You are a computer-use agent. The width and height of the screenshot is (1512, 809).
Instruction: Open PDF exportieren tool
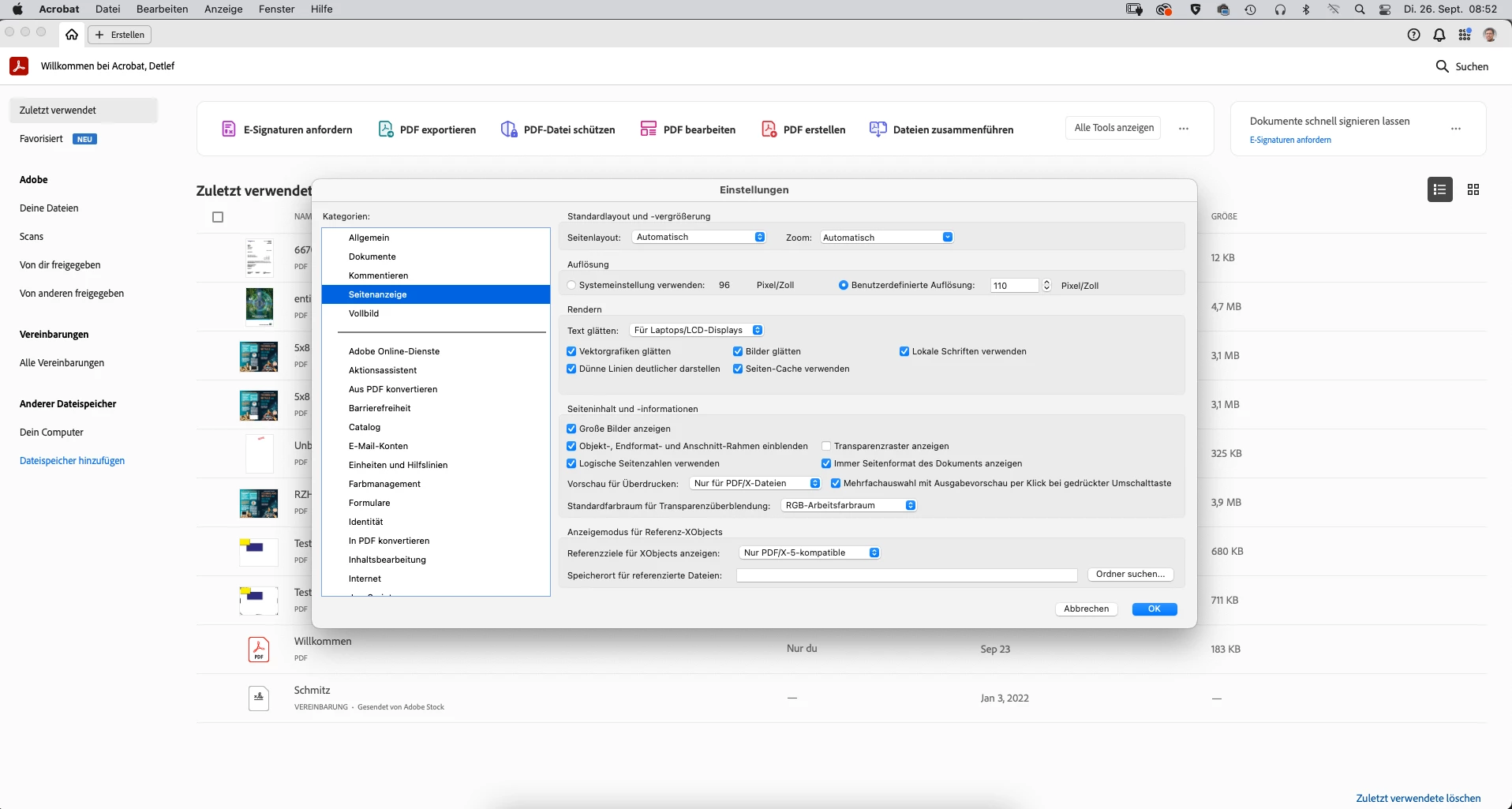428,129
